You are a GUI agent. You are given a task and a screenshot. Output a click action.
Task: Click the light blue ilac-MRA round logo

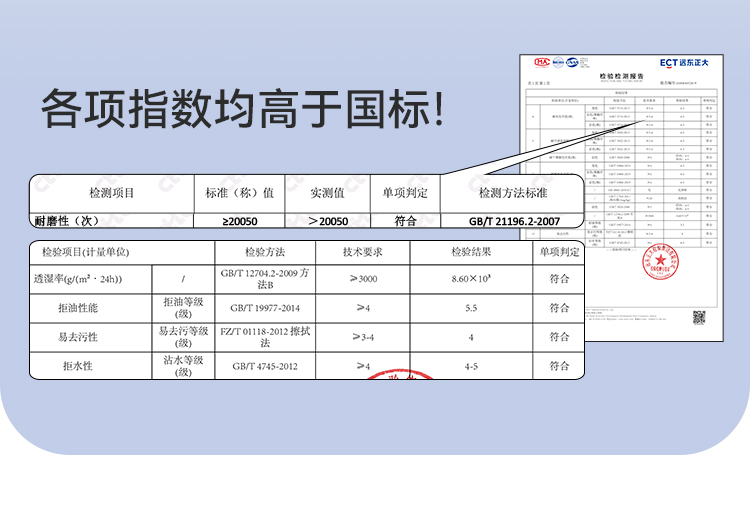click(558, 62)
